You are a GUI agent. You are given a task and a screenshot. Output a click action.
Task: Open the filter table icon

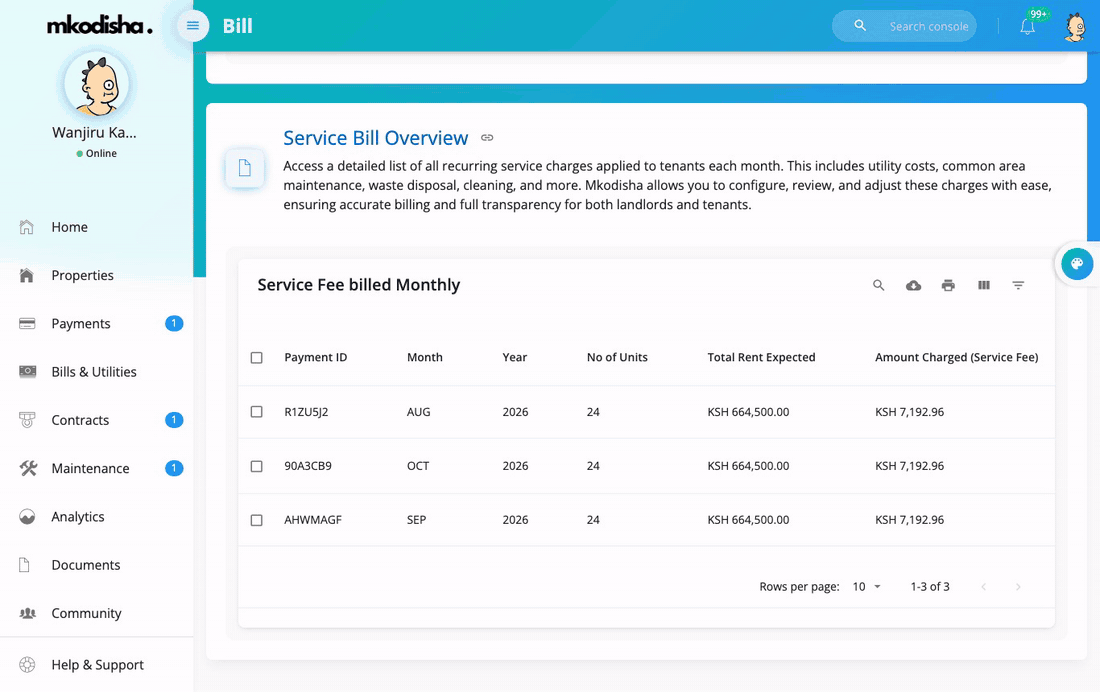(1018, 285)
